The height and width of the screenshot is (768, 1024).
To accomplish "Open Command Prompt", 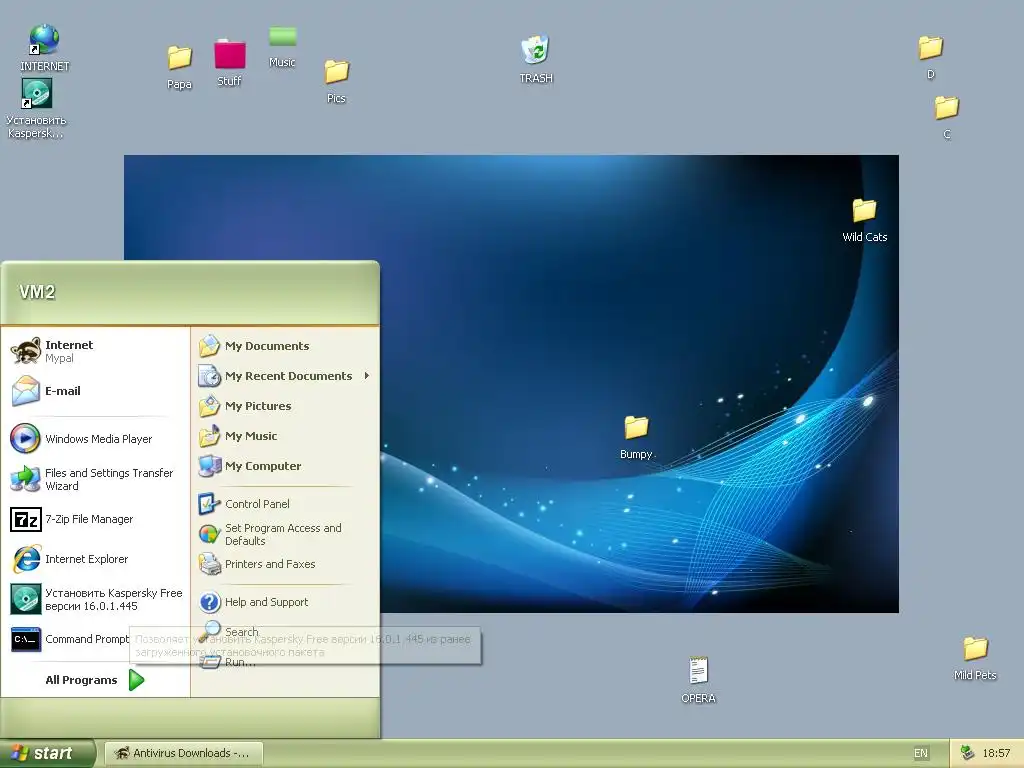I will (95, 639).
